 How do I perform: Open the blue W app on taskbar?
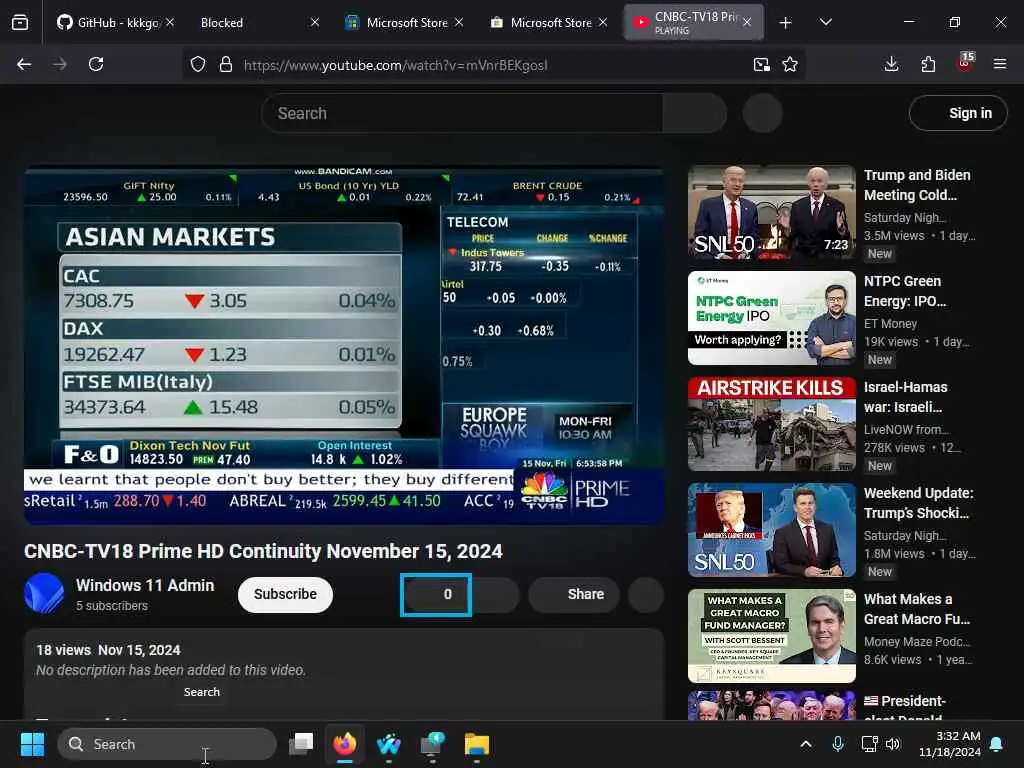click(x=389, y=744)
